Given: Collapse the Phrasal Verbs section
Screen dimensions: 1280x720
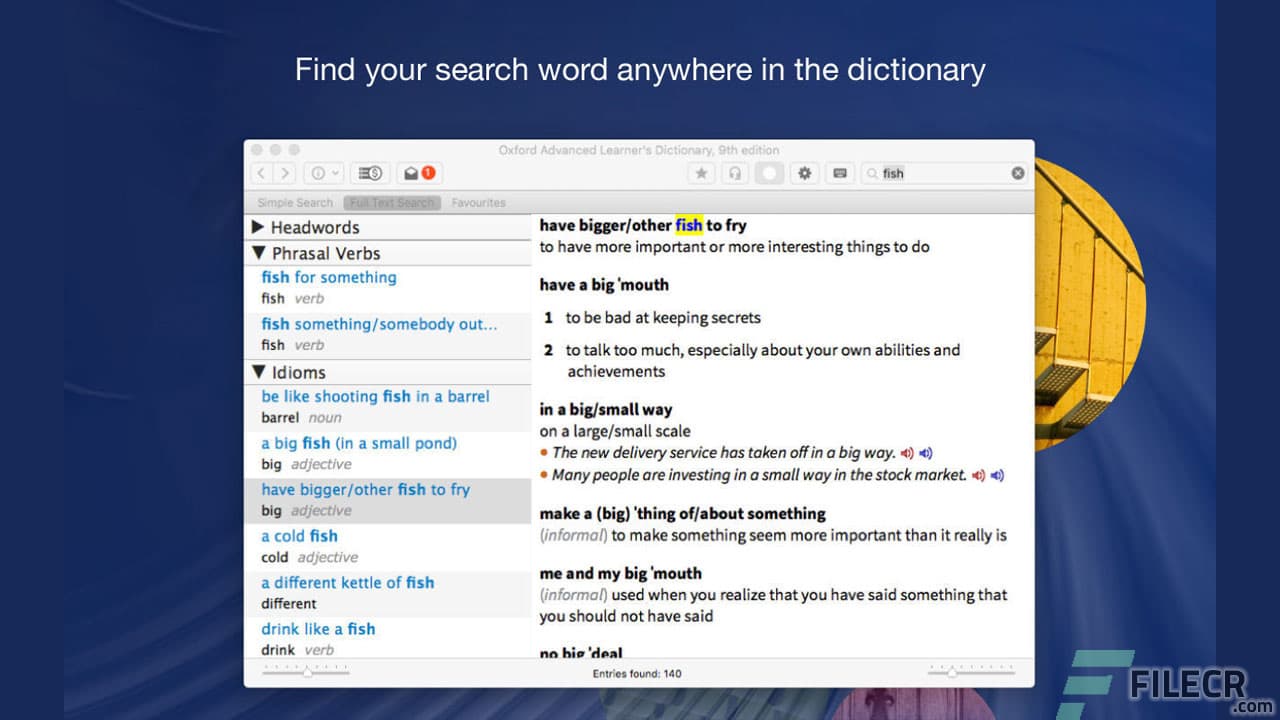Looking at the screenshot, I should pos(259,253).
